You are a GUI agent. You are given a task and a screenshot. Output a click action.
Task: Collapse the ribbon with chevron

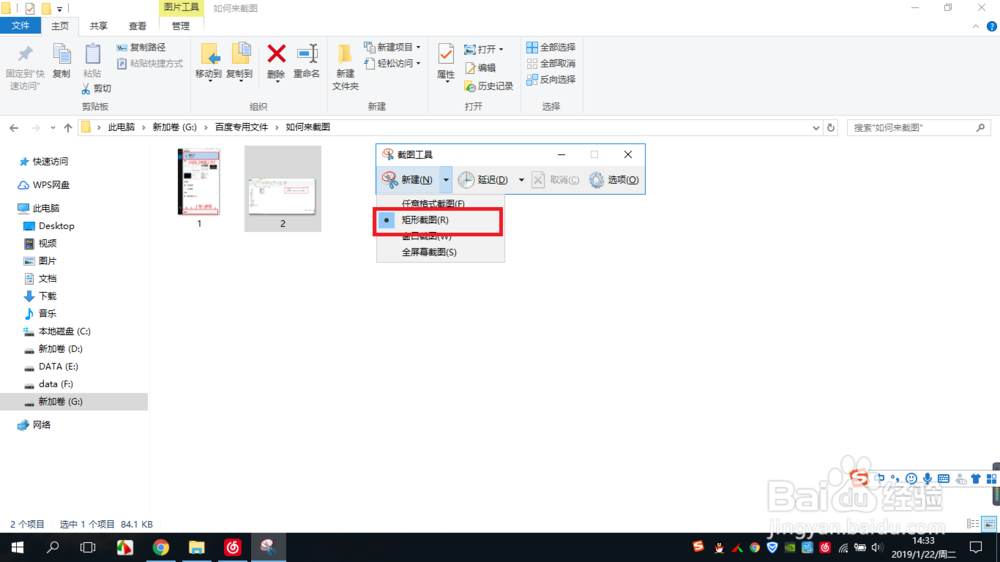pos(976,26)
